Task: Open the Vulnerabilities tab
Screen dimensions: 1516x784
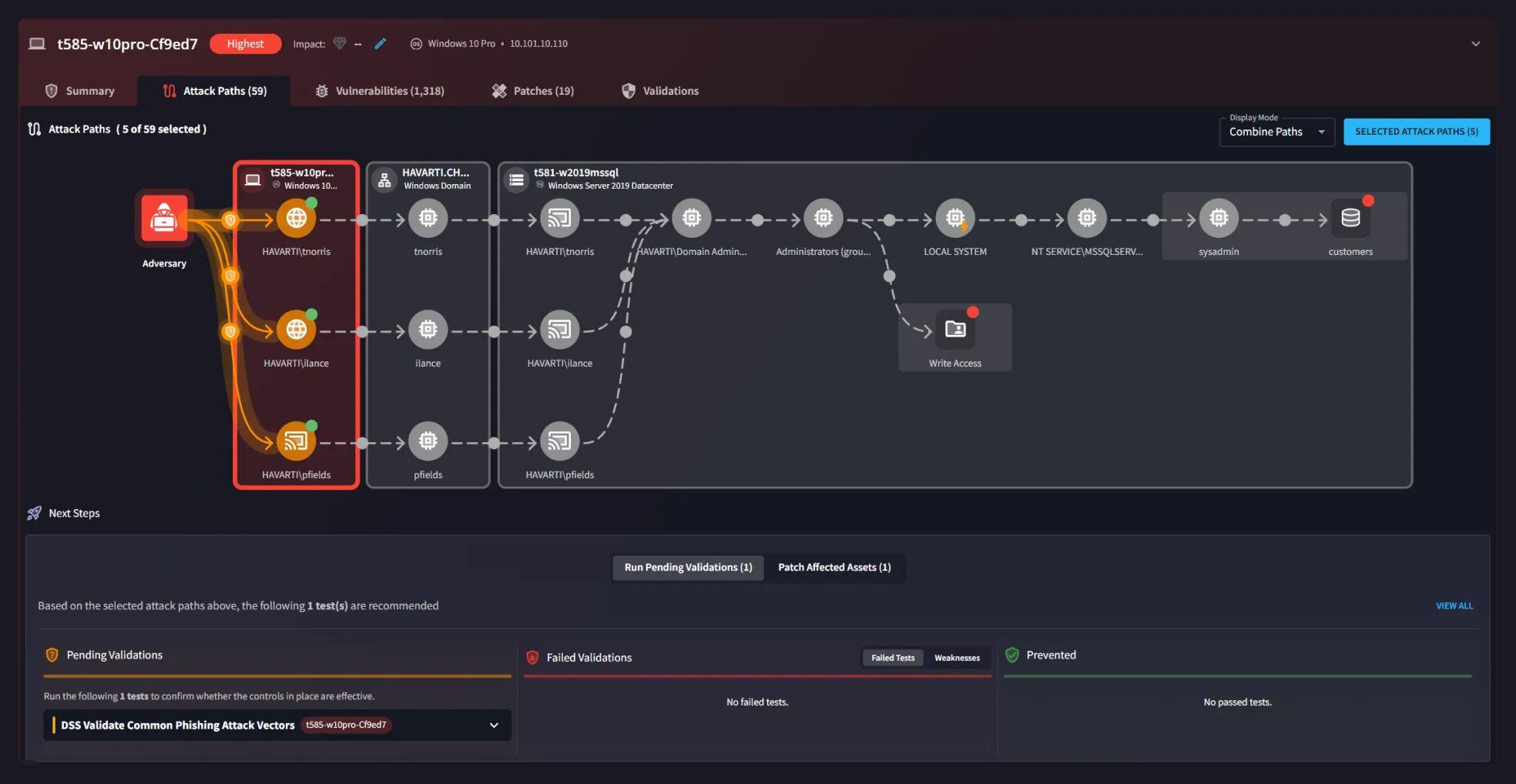Action: [x=380, y=91]
